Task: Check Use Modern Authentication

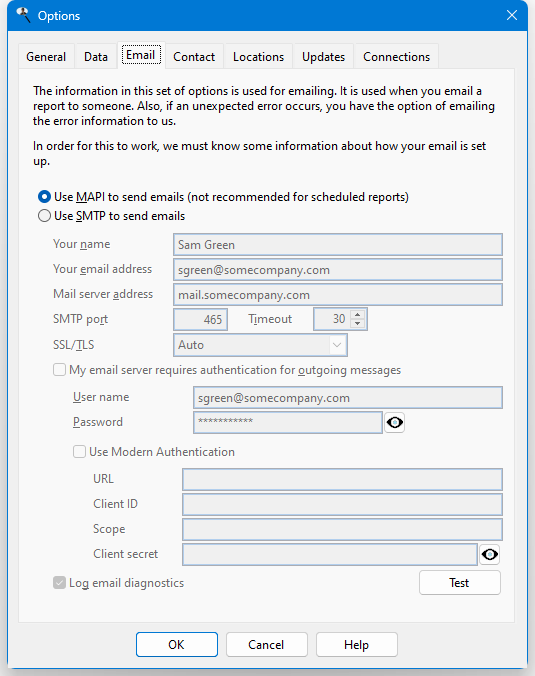Action: pos(79,452)
